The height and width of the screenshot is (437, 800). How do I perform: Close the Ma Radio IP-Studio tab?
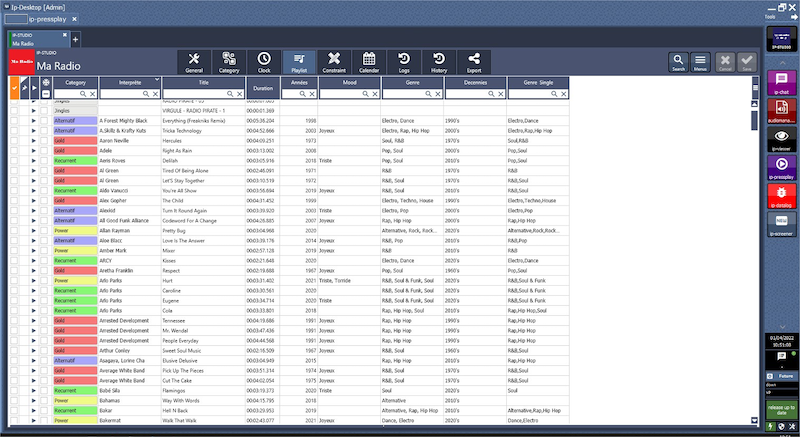65,35
